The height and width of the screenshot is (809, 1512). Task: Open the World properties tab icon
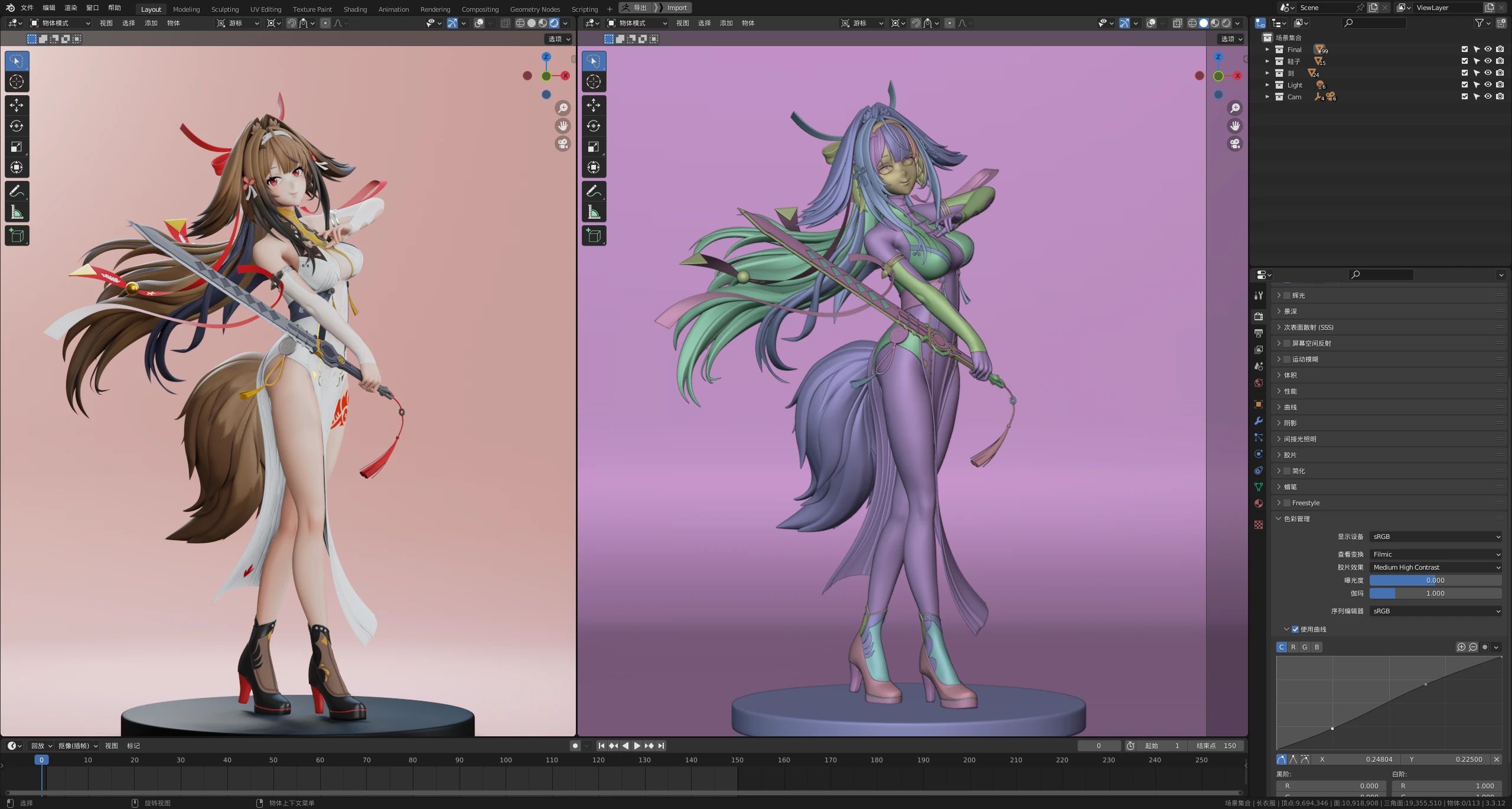(1259, 383)
